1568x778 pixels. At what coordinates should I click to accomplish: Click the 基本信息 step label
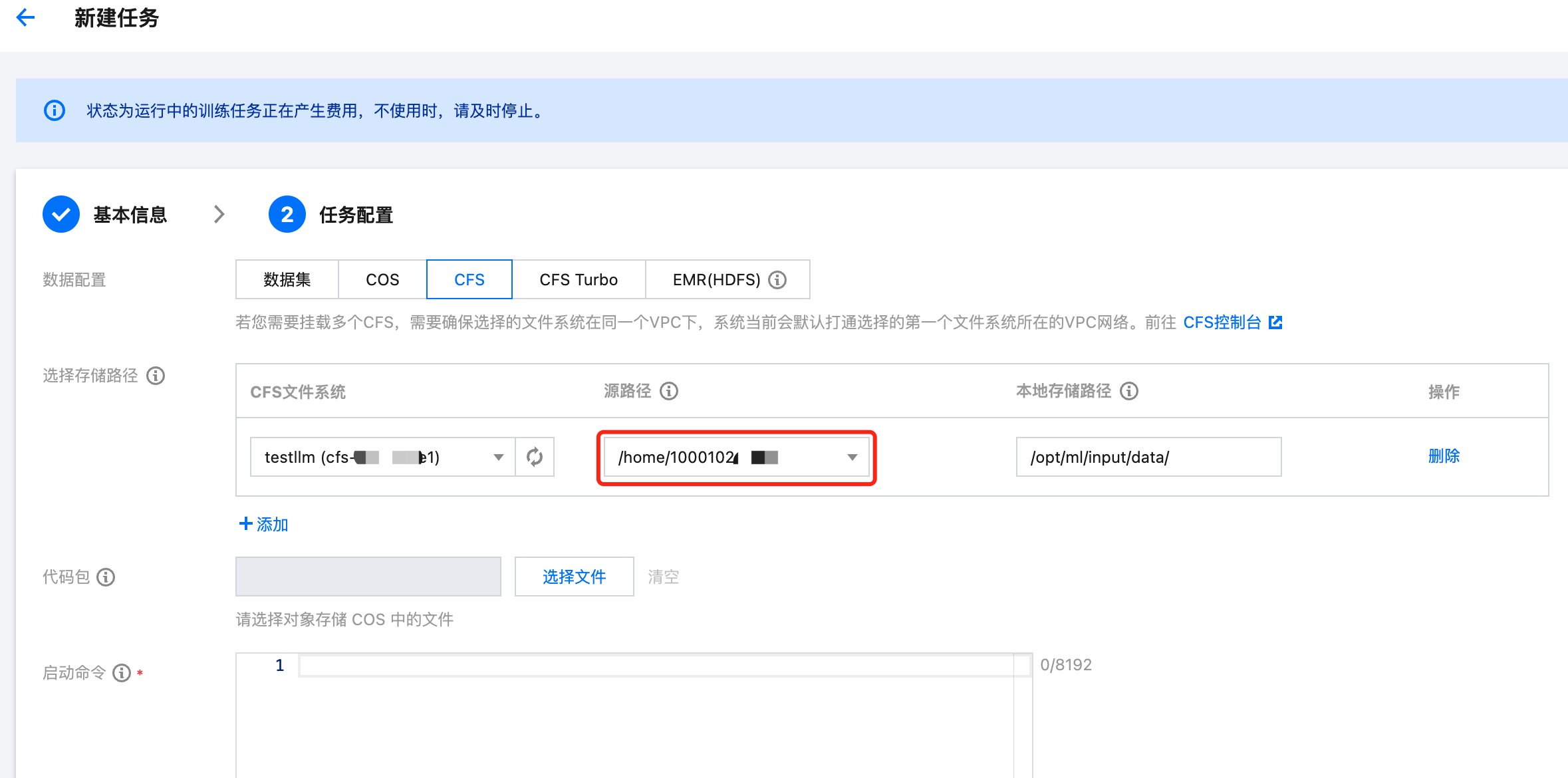(x=130, y=215)
